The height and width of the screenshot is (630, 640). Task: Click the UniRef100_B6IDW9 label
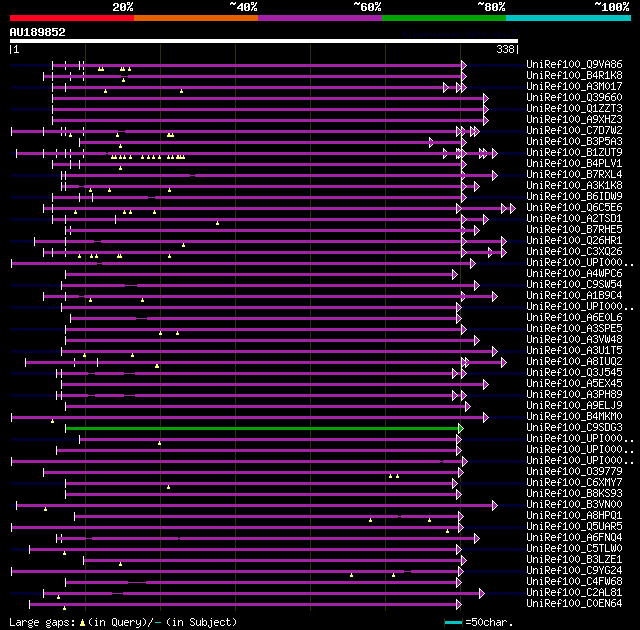point(574,197)
